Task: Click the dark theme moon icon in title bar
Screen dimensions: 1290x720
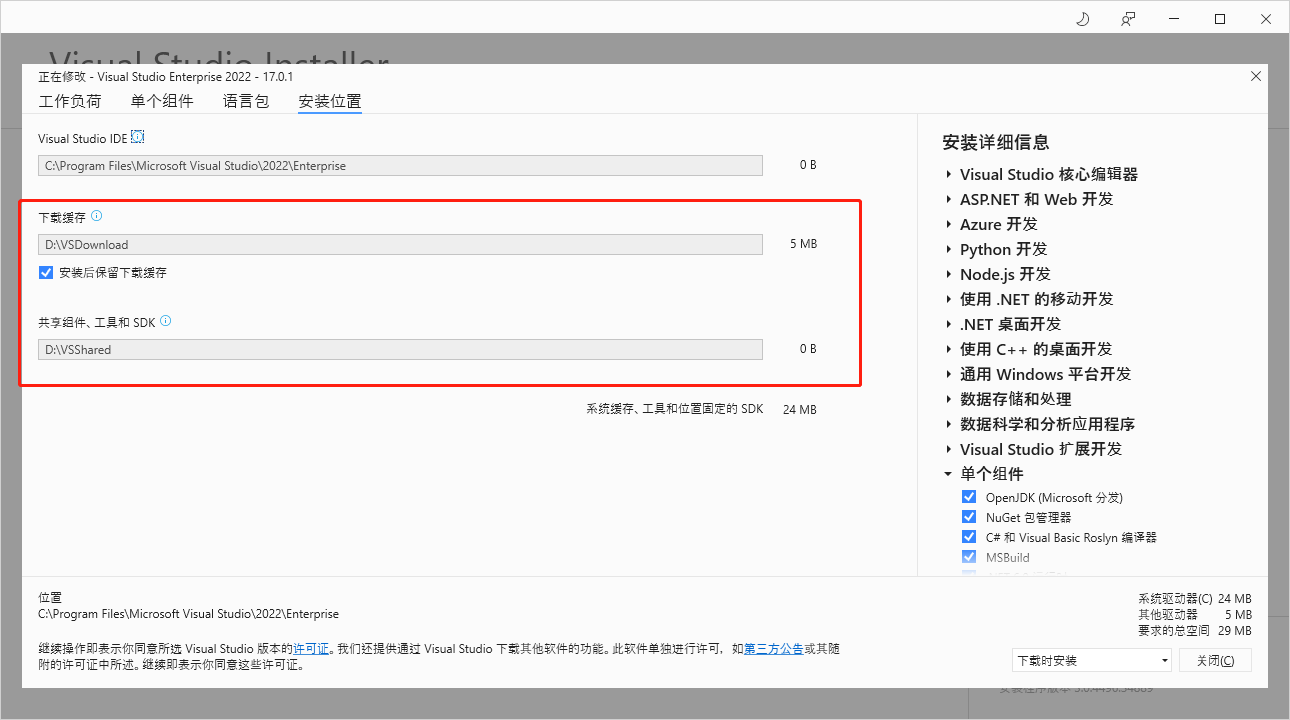Action: coord(1082,18)
